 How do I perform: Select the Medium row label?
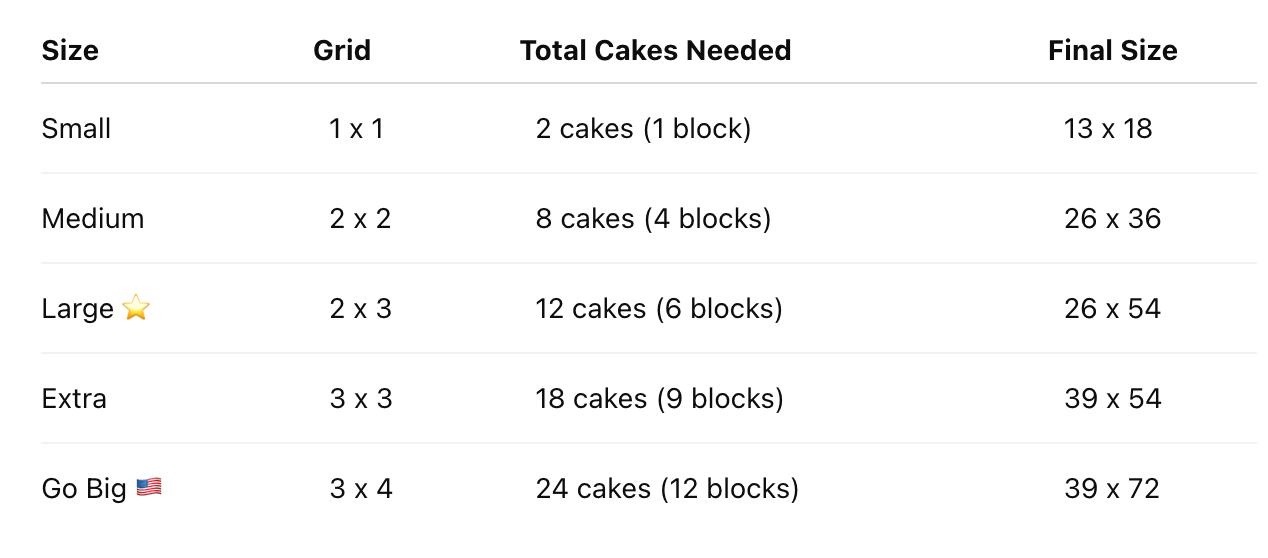[x=93, y=219]
